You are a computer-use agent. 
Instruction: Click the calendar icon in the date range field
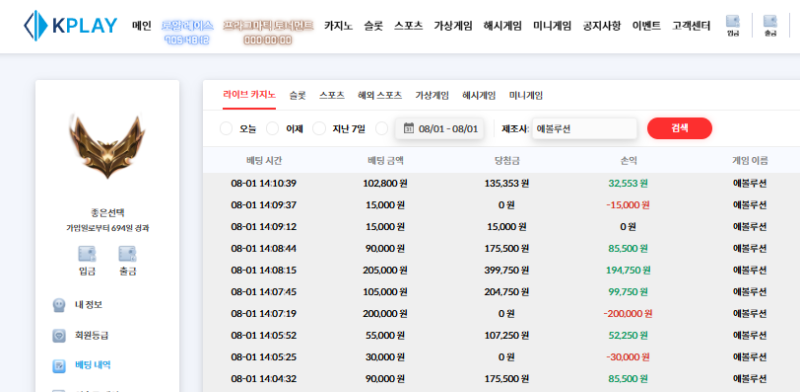click(409, 128)
